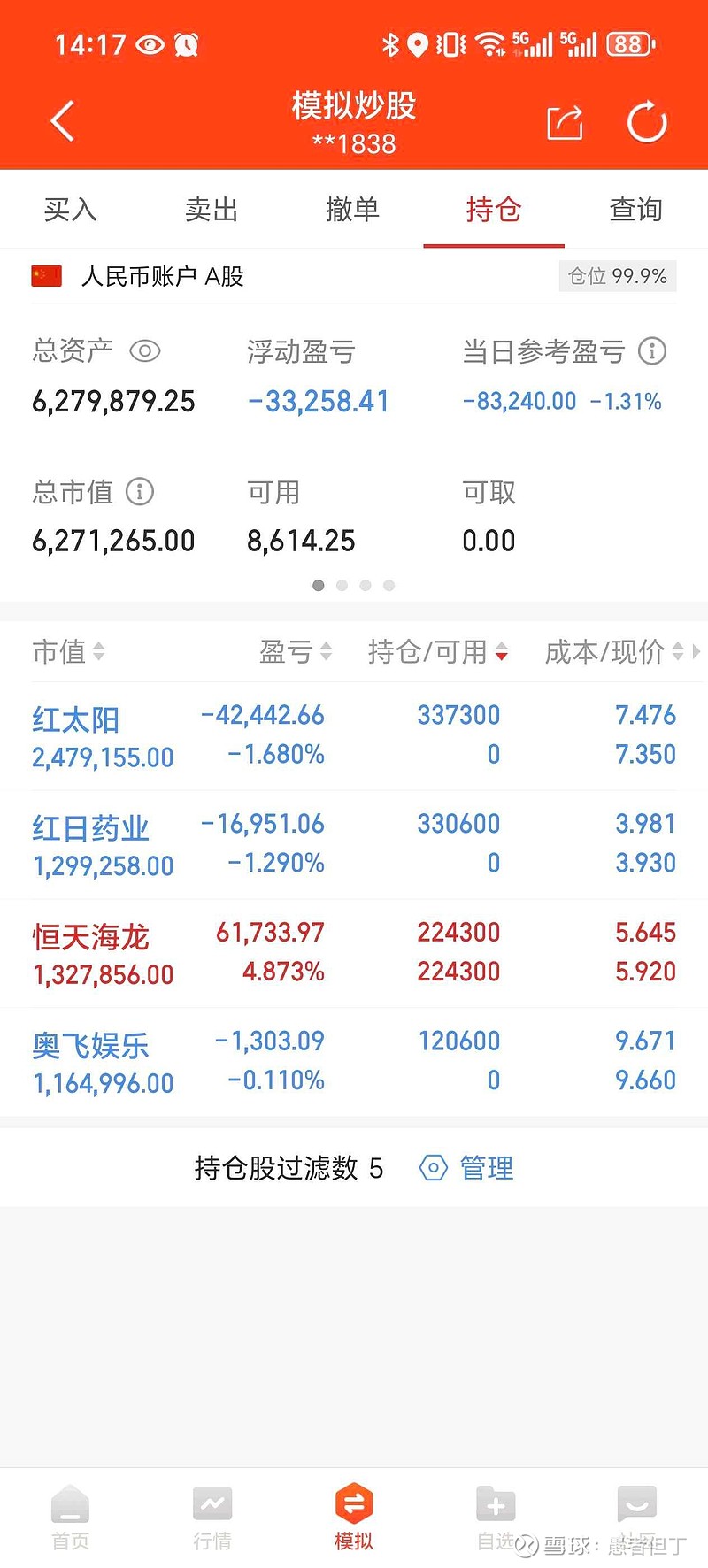Go to 首页 in bottom bar

pyautogui.click(x=71, y=1517)
